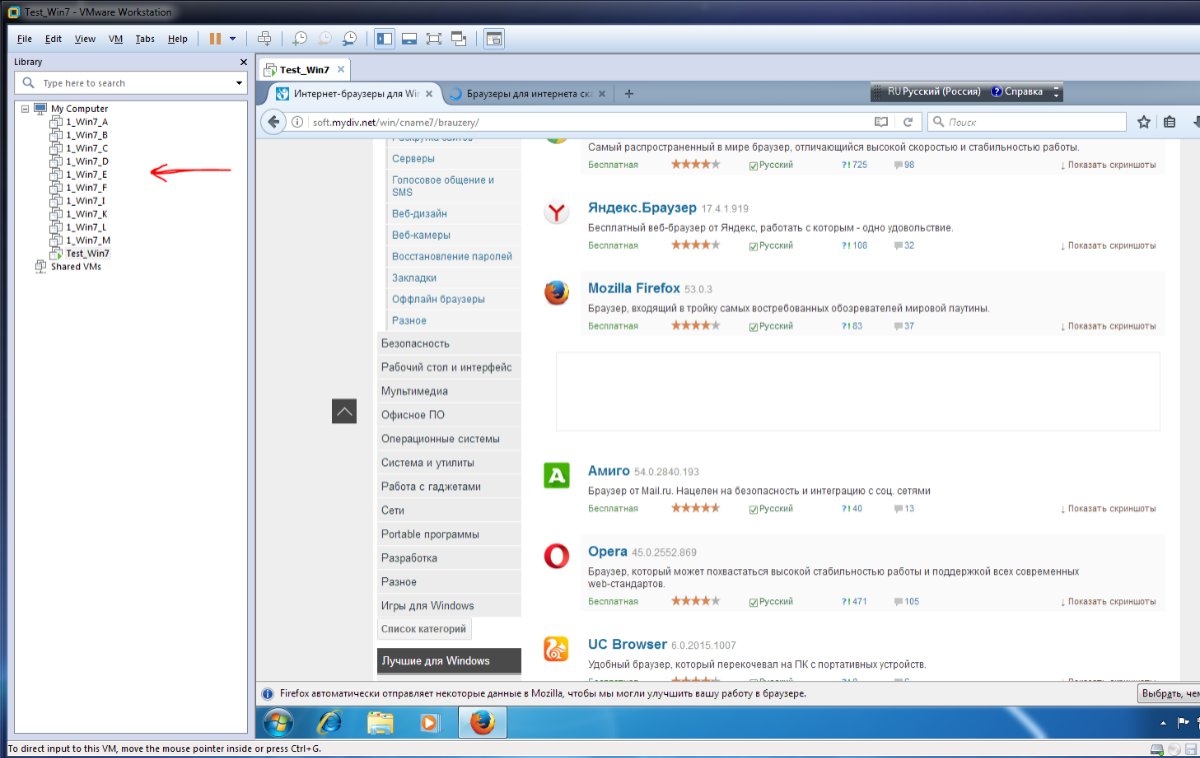This screenshot has height=758, width=1200.
Task: Toggle the thumbnail bar view button
Action: 409,39
